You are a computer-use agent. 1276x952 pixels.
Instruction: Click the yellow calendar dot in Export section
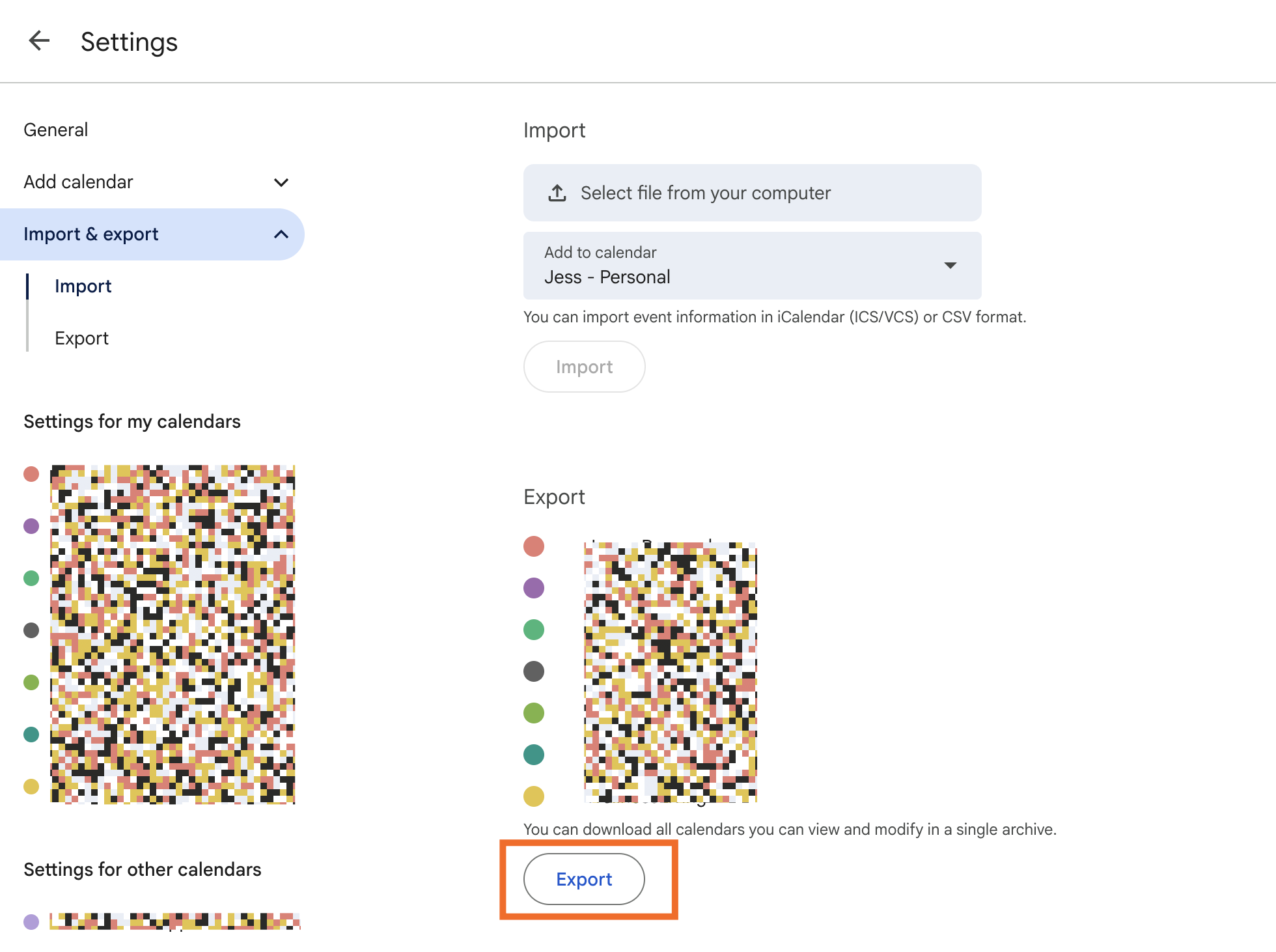point(534,796)
